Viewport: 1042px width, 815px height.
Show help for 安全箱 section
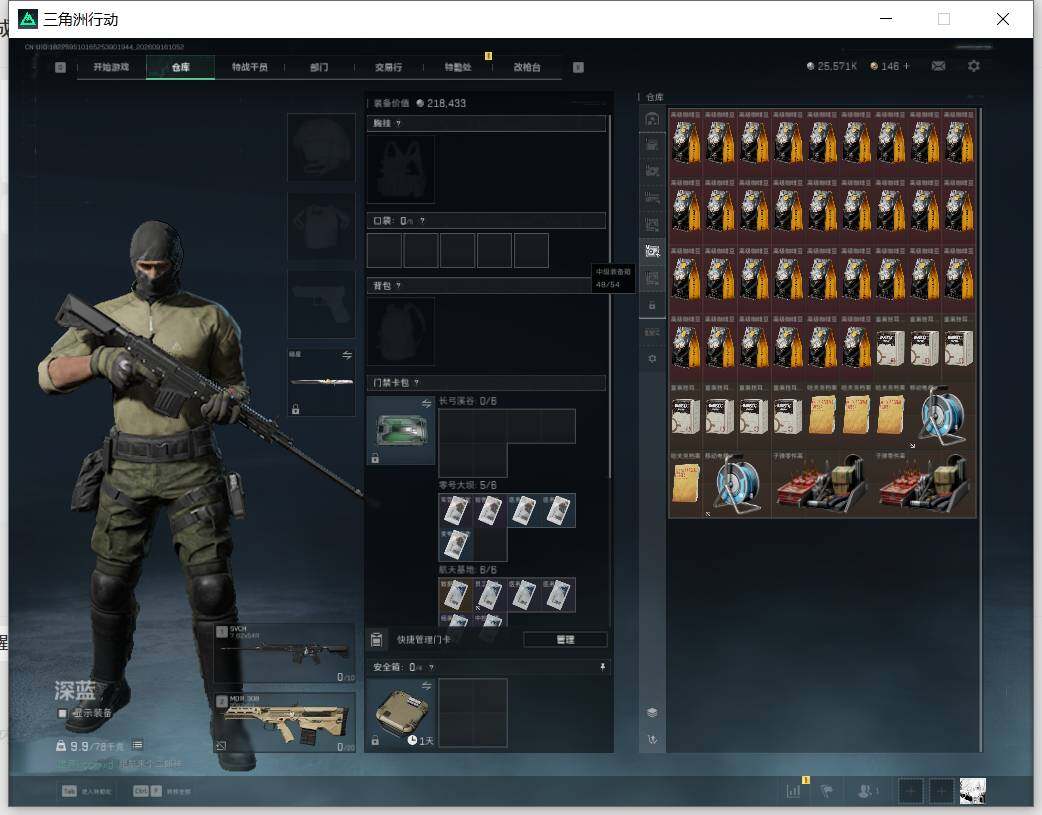431,667
